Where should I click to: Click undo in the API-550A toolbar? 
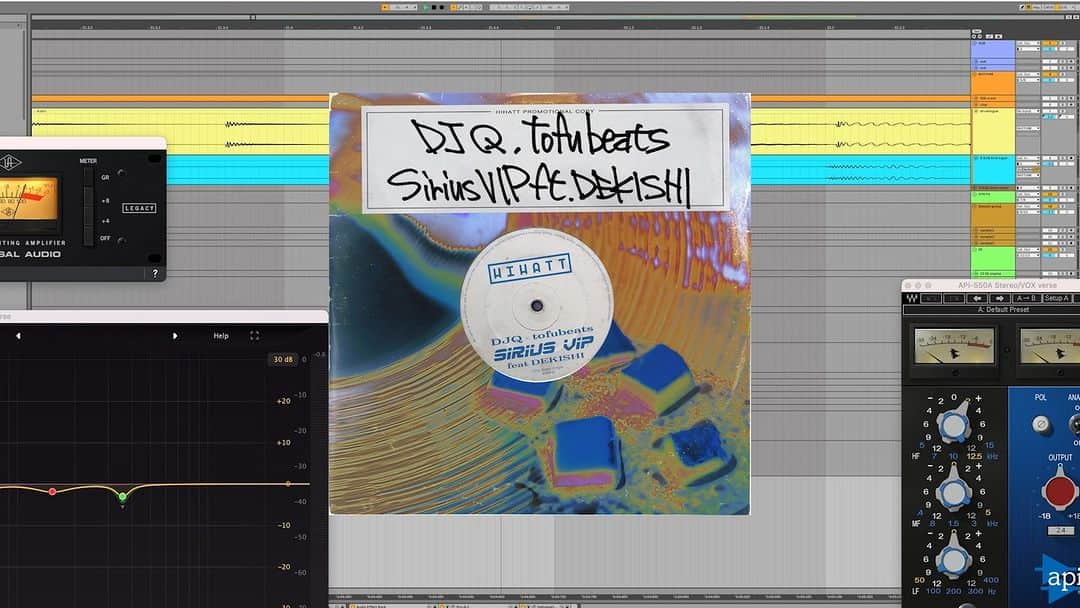[x=931, y=298]
